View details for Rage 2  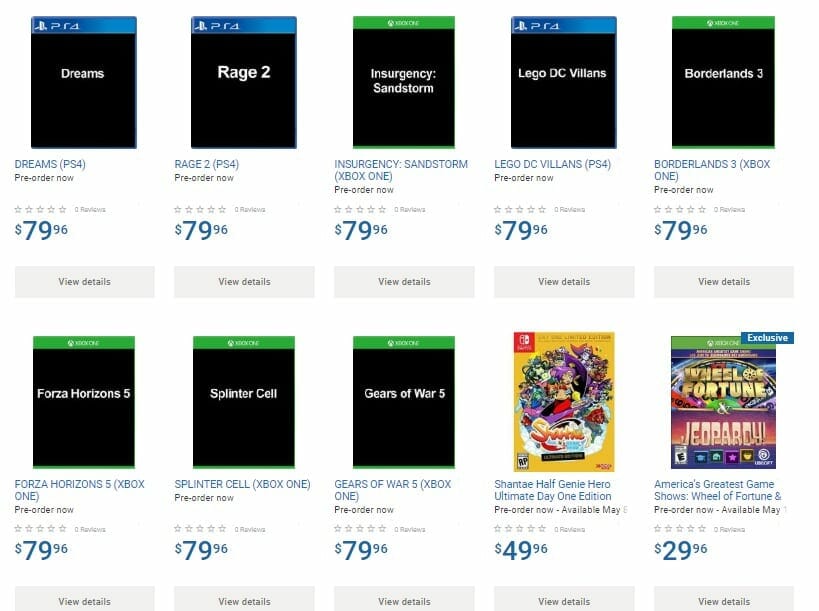pyautogui.click(x=244, y=282)
